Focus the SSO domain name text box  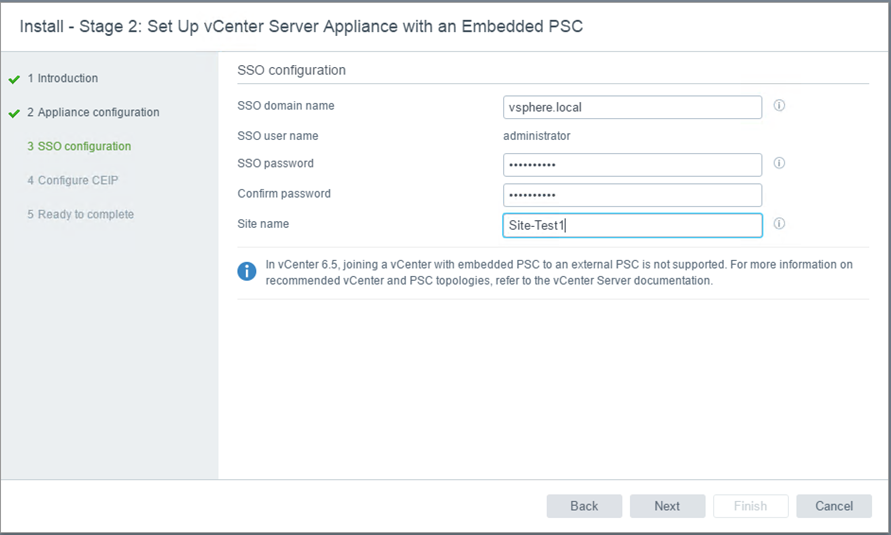(x=632, y=107)
